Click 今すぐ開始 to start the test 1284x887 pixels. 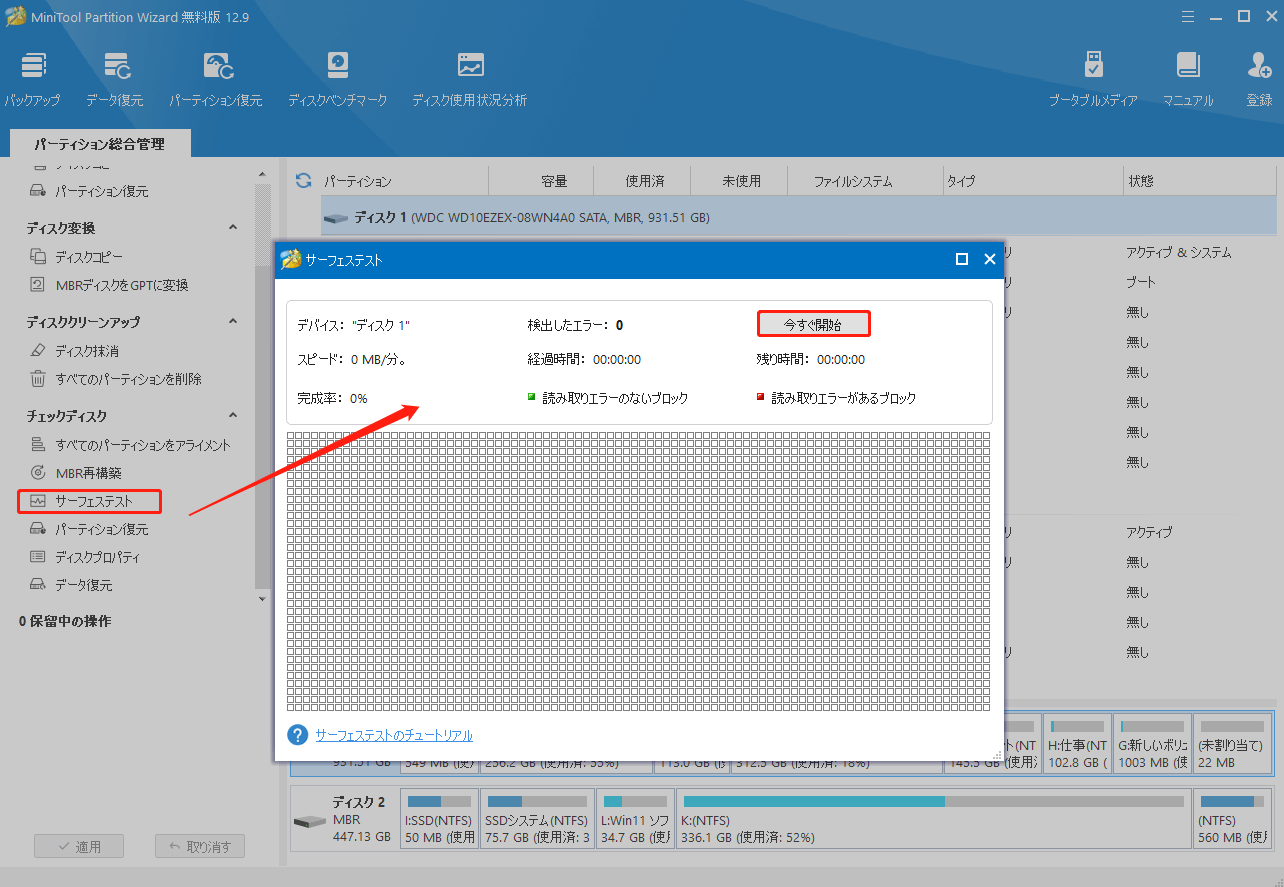[x=813, y=324]
